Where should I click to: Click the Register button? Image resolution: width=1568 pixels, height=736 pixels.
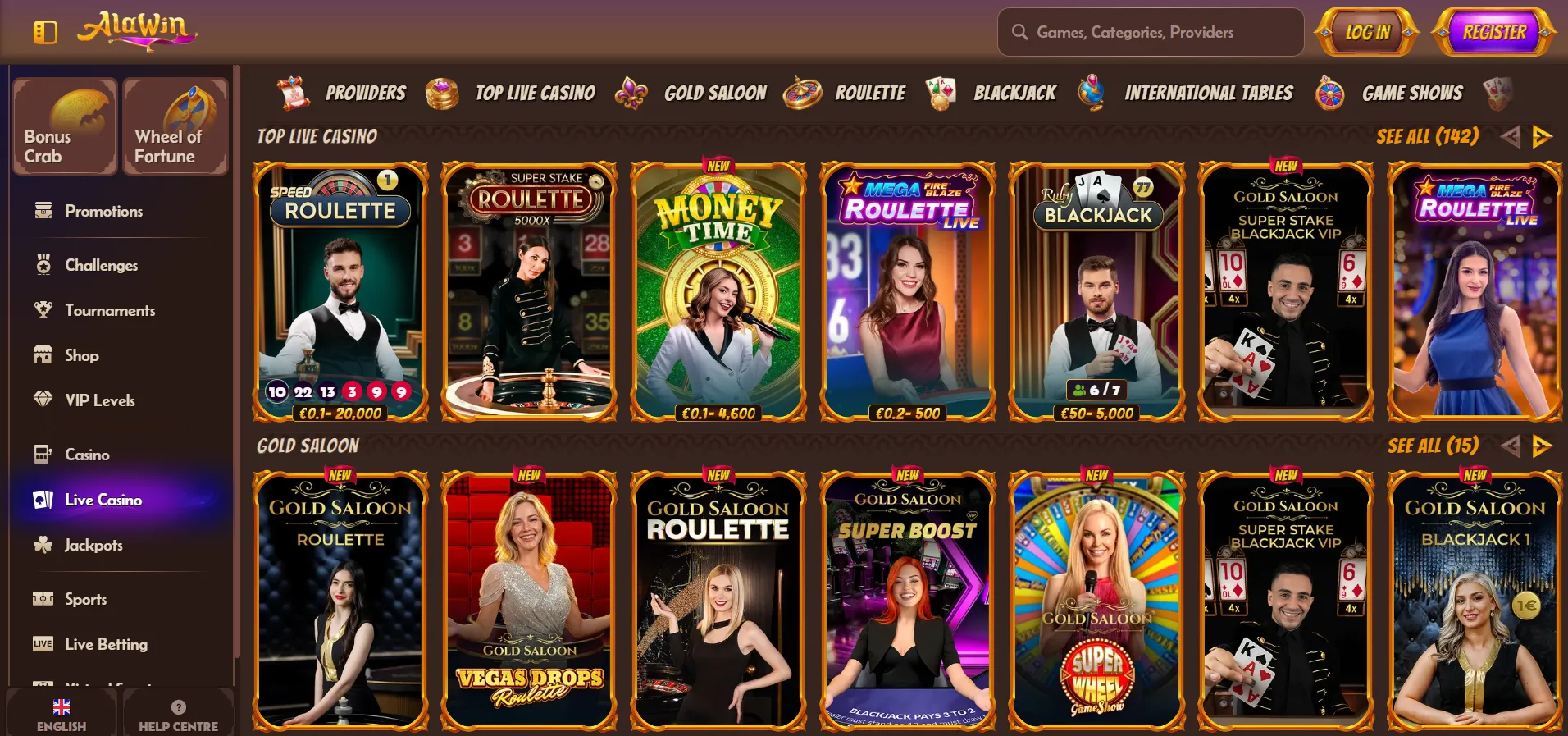[1494, 32]
